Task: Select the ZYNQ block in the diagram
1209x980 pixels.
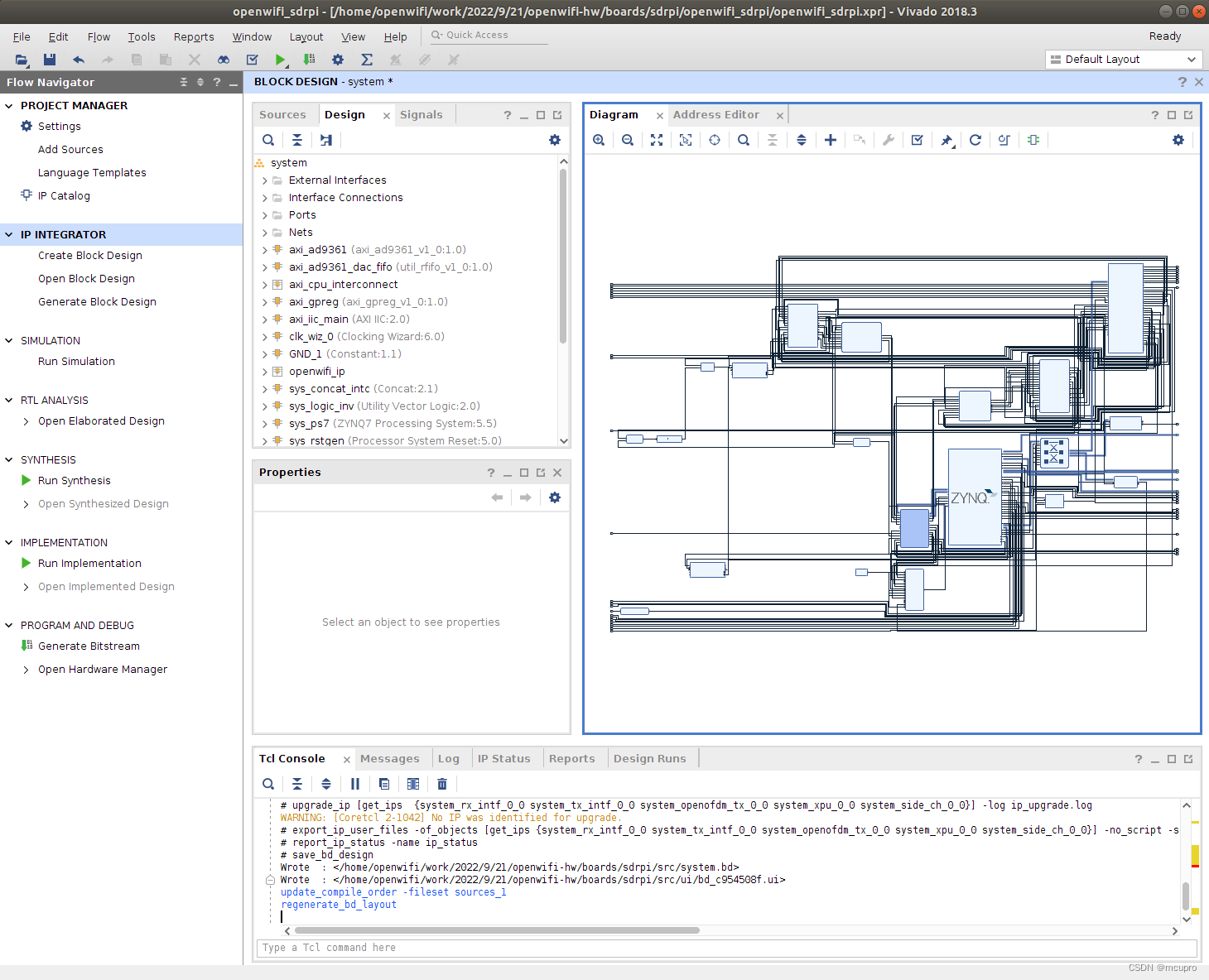Action: [x=975, y=497]
